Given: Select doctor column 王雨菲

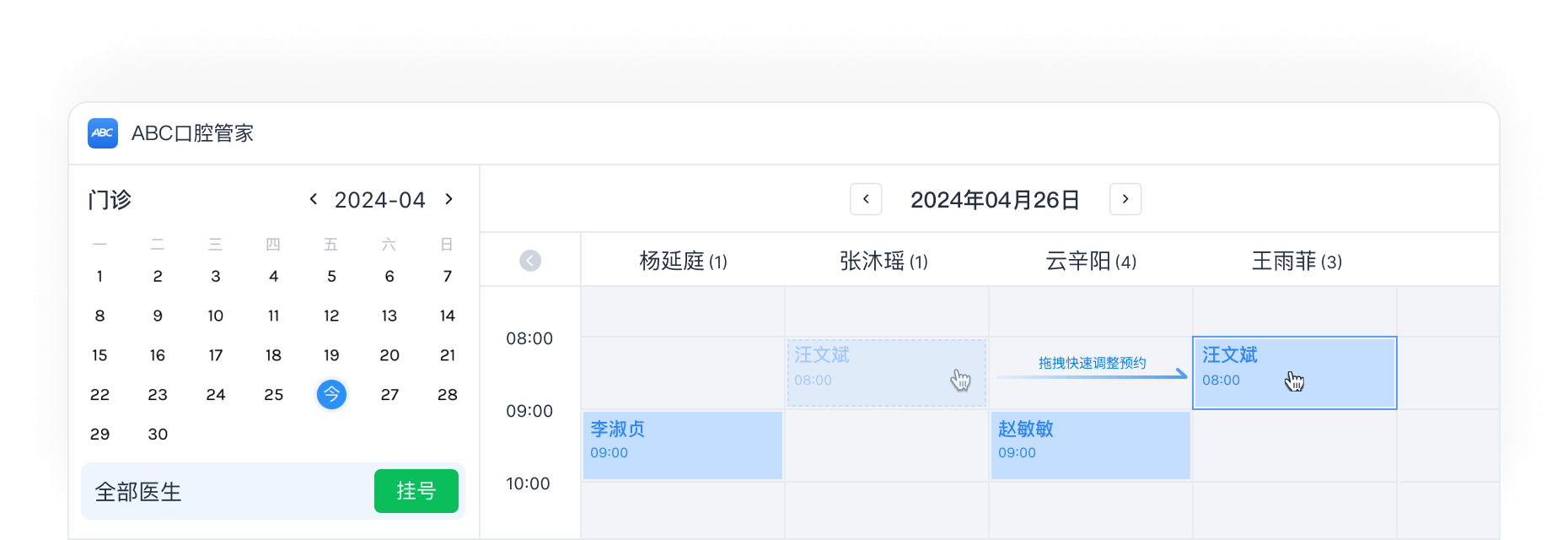Looking at the screenshot, I should (1297, 262).
